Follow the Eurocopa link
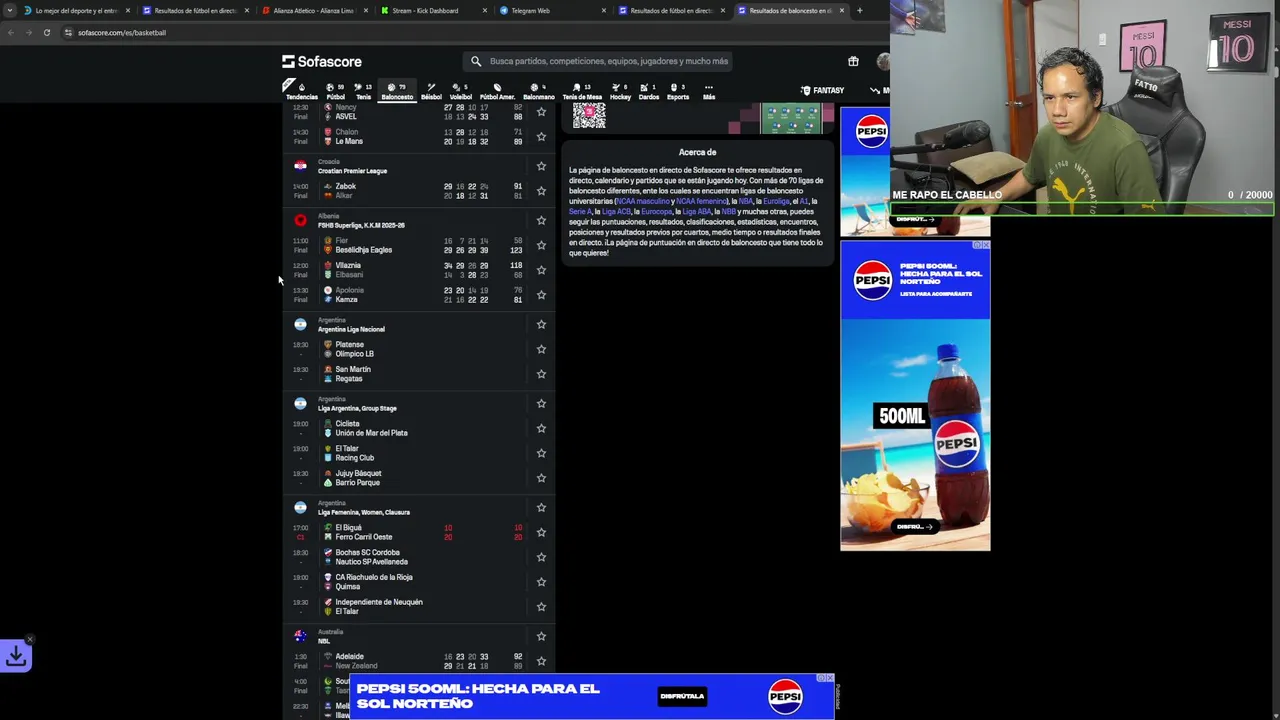This screenshot has height=720, width=1280. (656, 212)
